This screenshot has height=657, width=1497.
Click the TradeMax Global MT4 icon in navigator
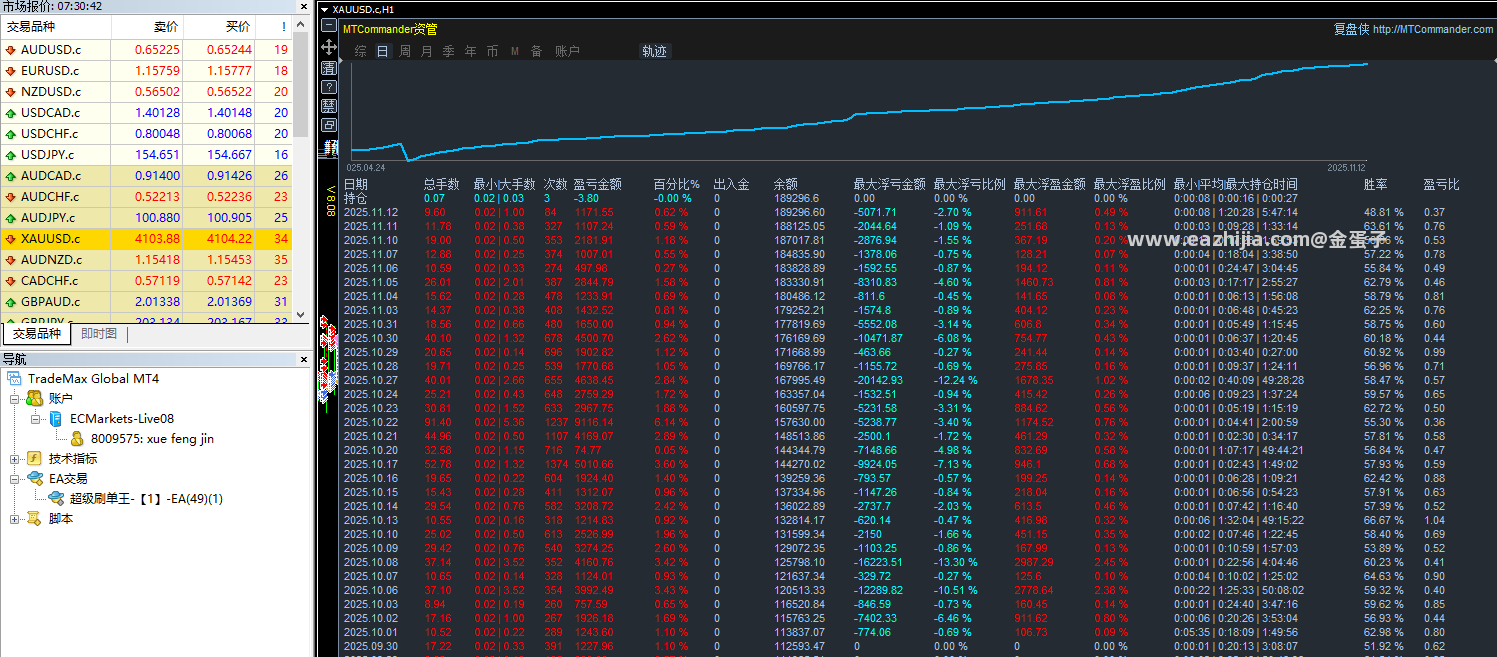(15, 379)
